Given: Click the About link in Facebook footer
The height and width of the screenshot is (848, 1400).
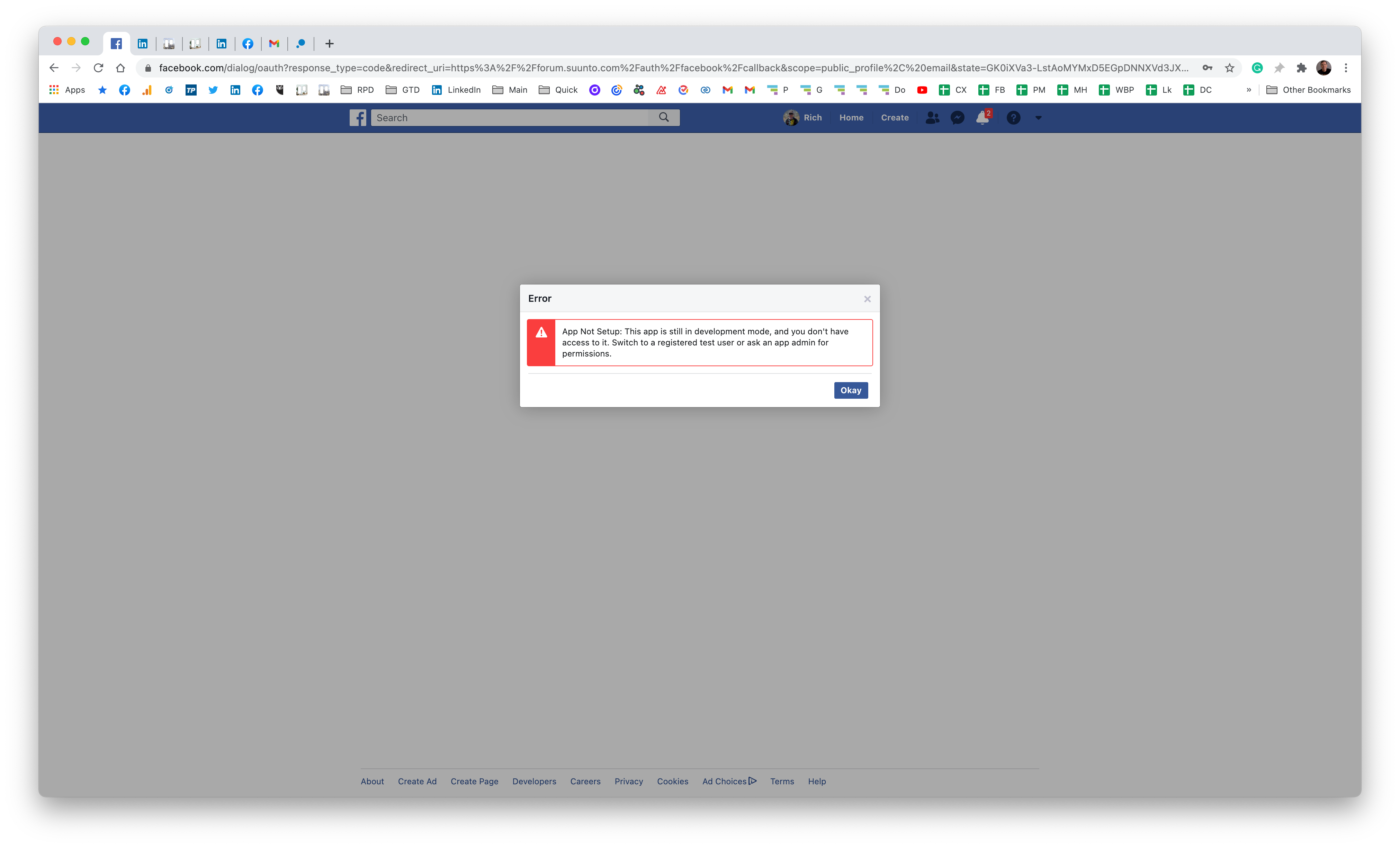Looking at the screenshot, I should (372, 781).
